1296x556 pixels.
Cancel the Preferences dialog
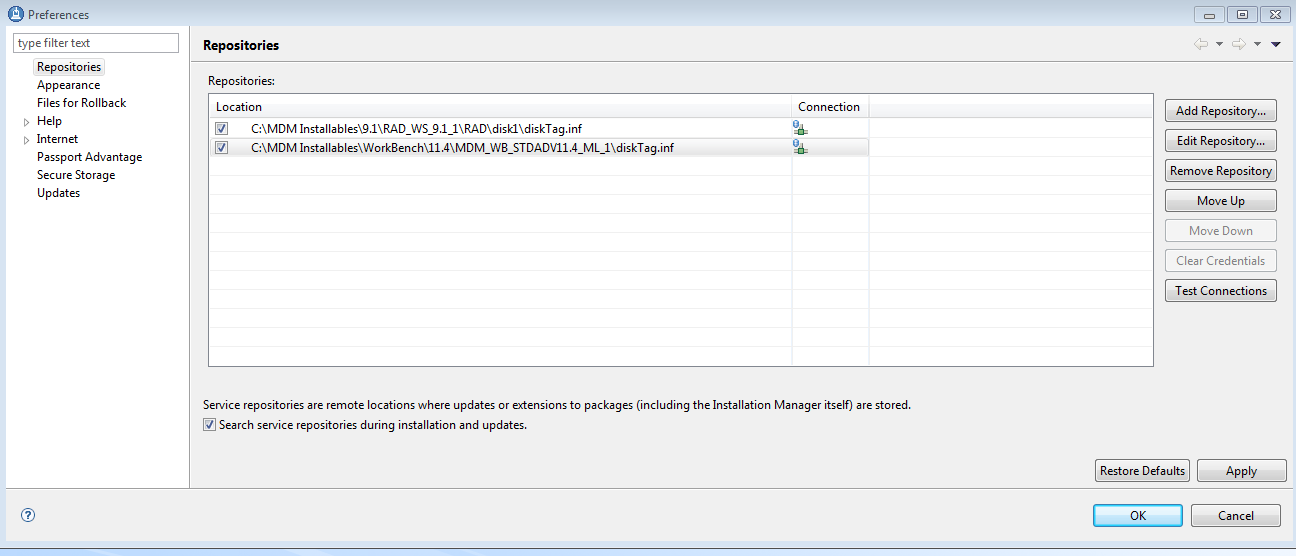(1236, 515)
